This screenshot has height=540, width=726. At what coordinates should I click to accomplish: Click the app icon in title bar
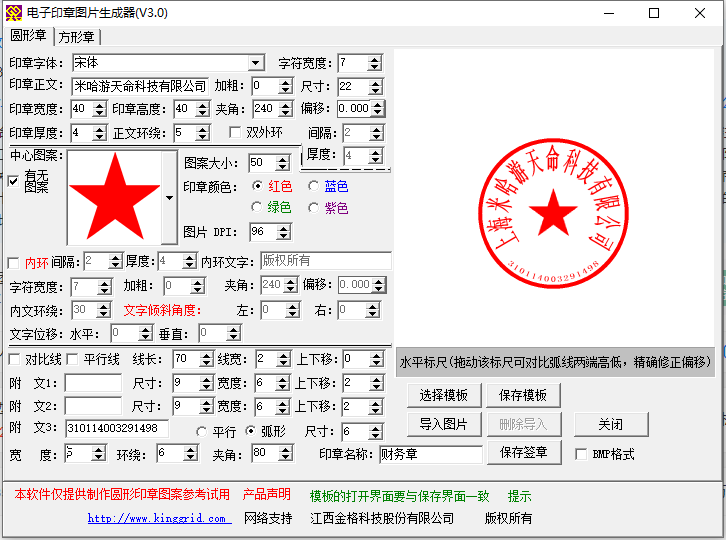[x=12, y=13]
